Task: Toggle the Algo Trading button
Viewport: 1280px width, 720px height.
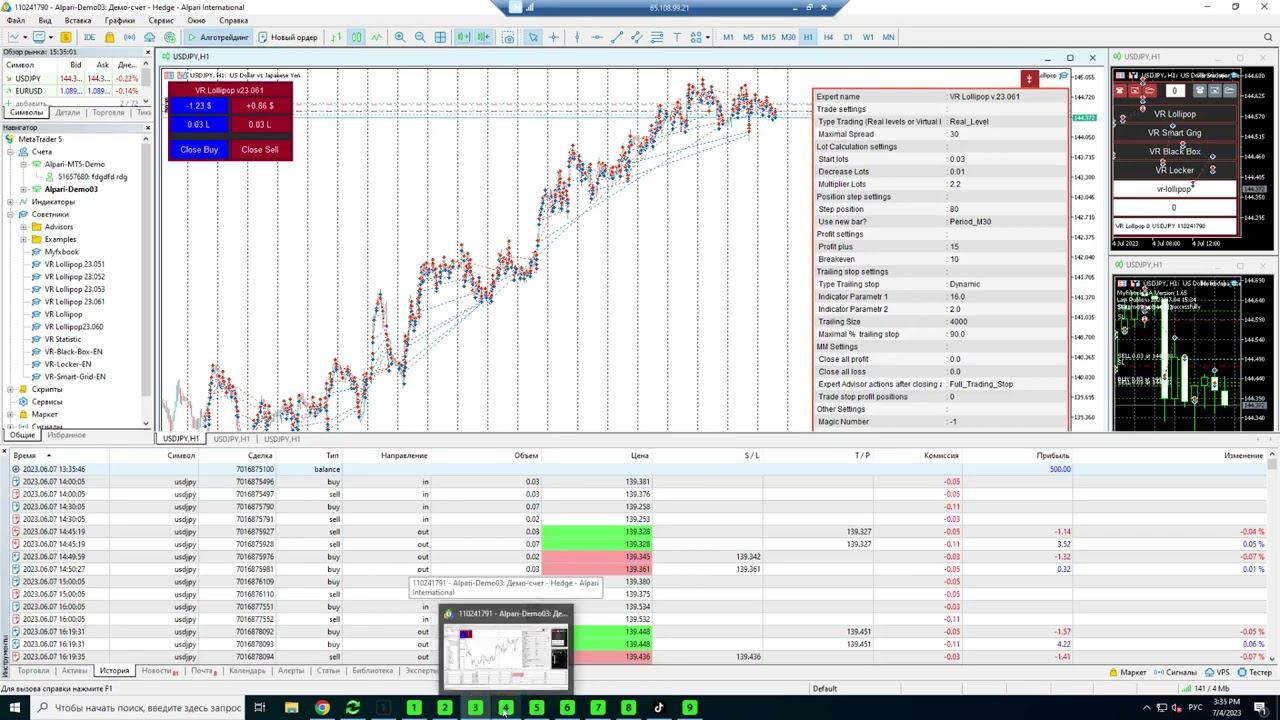Action: pos(218,37)
